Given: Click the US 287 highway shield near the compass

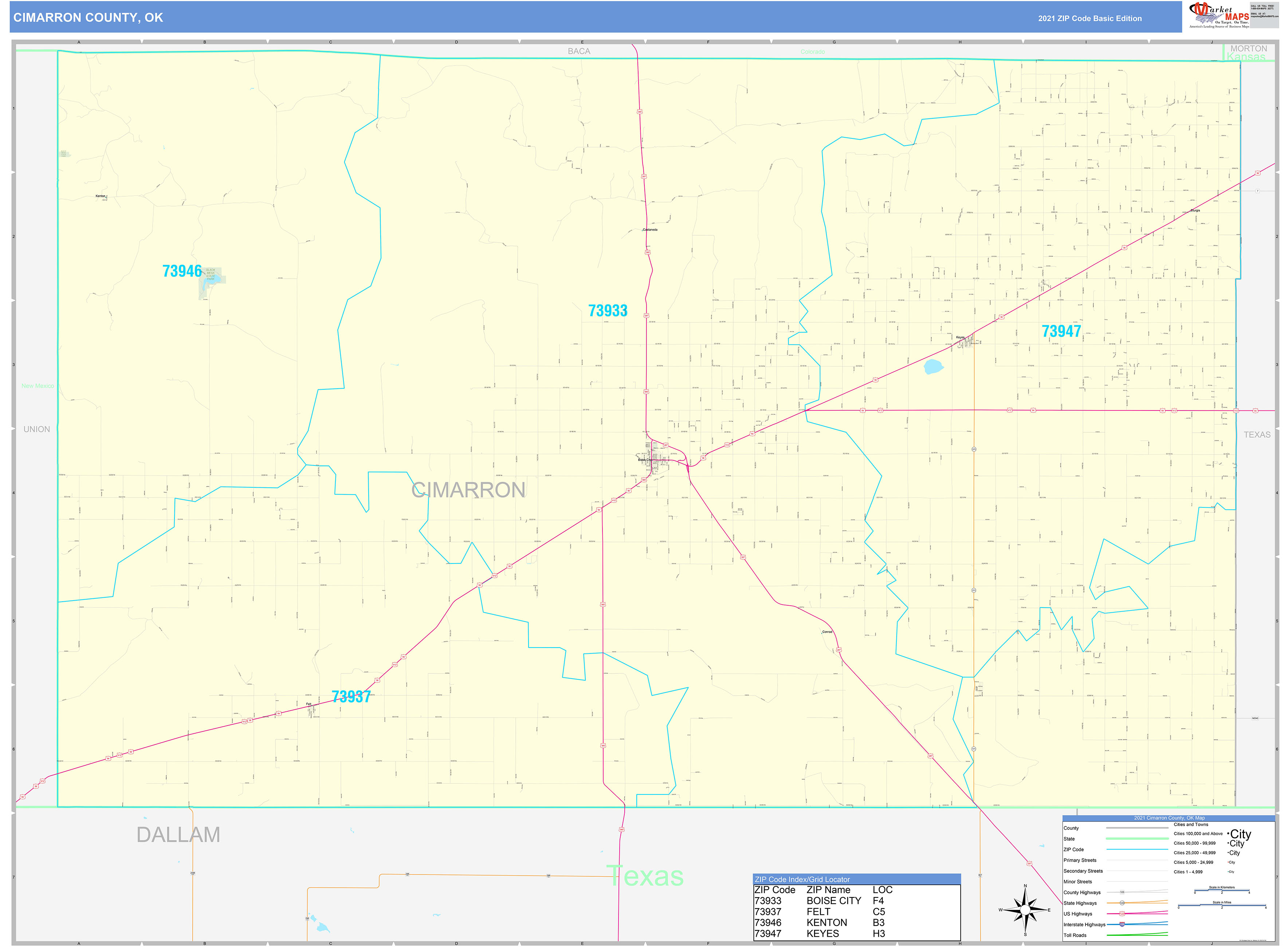Looking at the screenshot, I should point(1029,863).
